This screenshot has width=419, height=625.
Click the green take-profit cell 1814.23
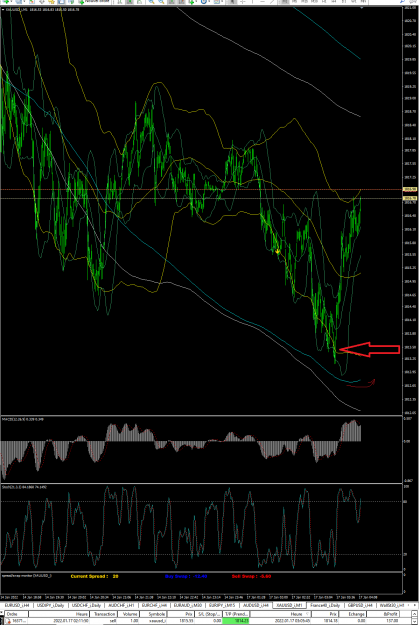pos(236,621)
